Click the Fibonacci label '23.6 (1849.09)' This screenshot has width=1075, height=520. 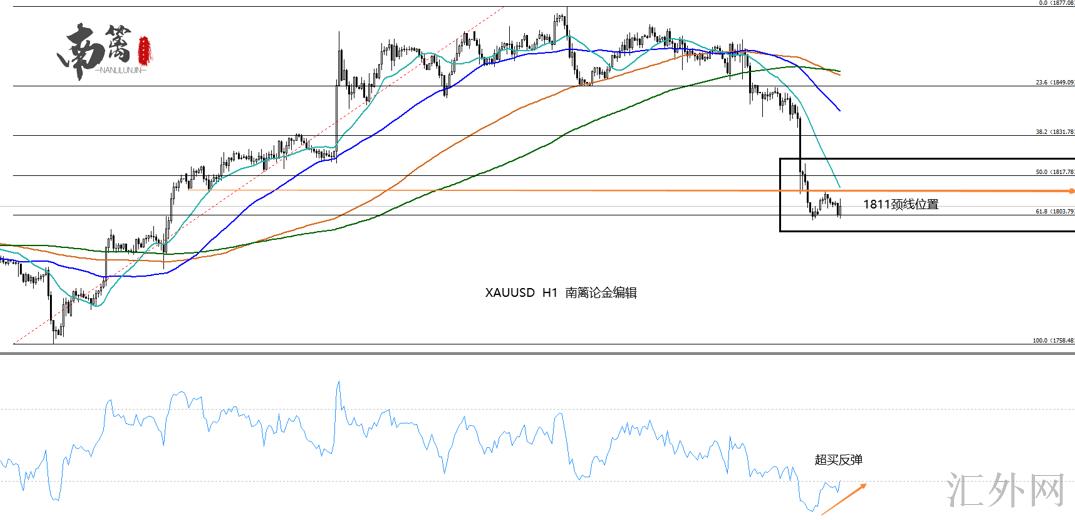(1055, 82)
